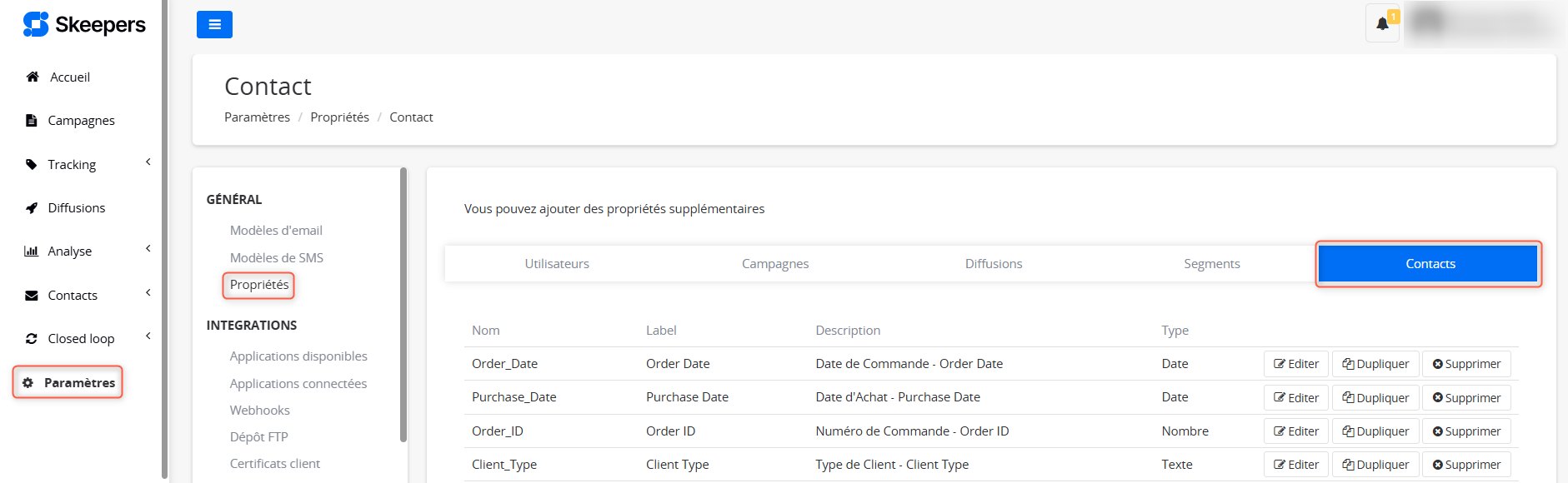
Task: Switch to the Diffusions tab
Action: (x=994, y=264)
